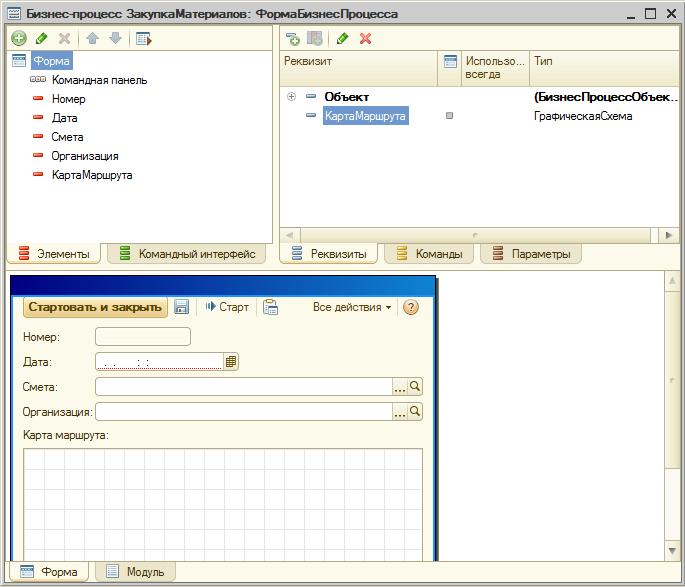The height and width of the screenshot is (587, 685).
Task: Click move element up arrow icon
Action: tap(92, 38)
